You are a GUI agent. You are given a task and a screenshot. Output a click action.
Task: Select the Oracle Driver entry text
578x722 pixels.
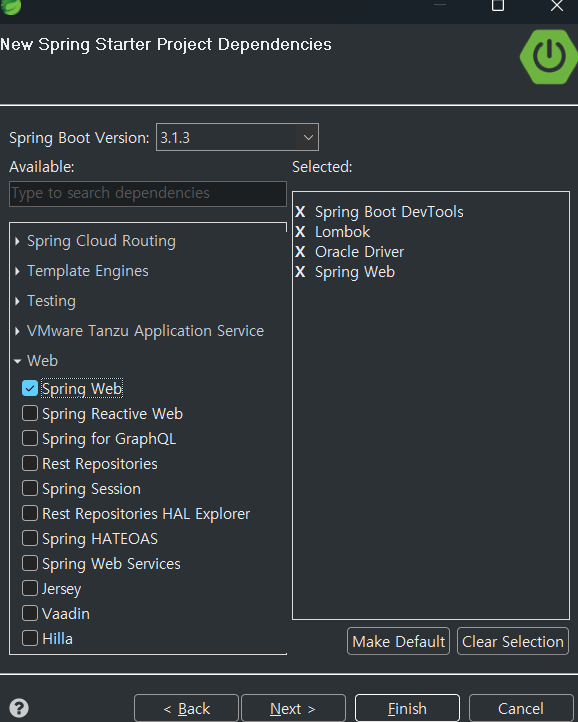coord(359,252)
